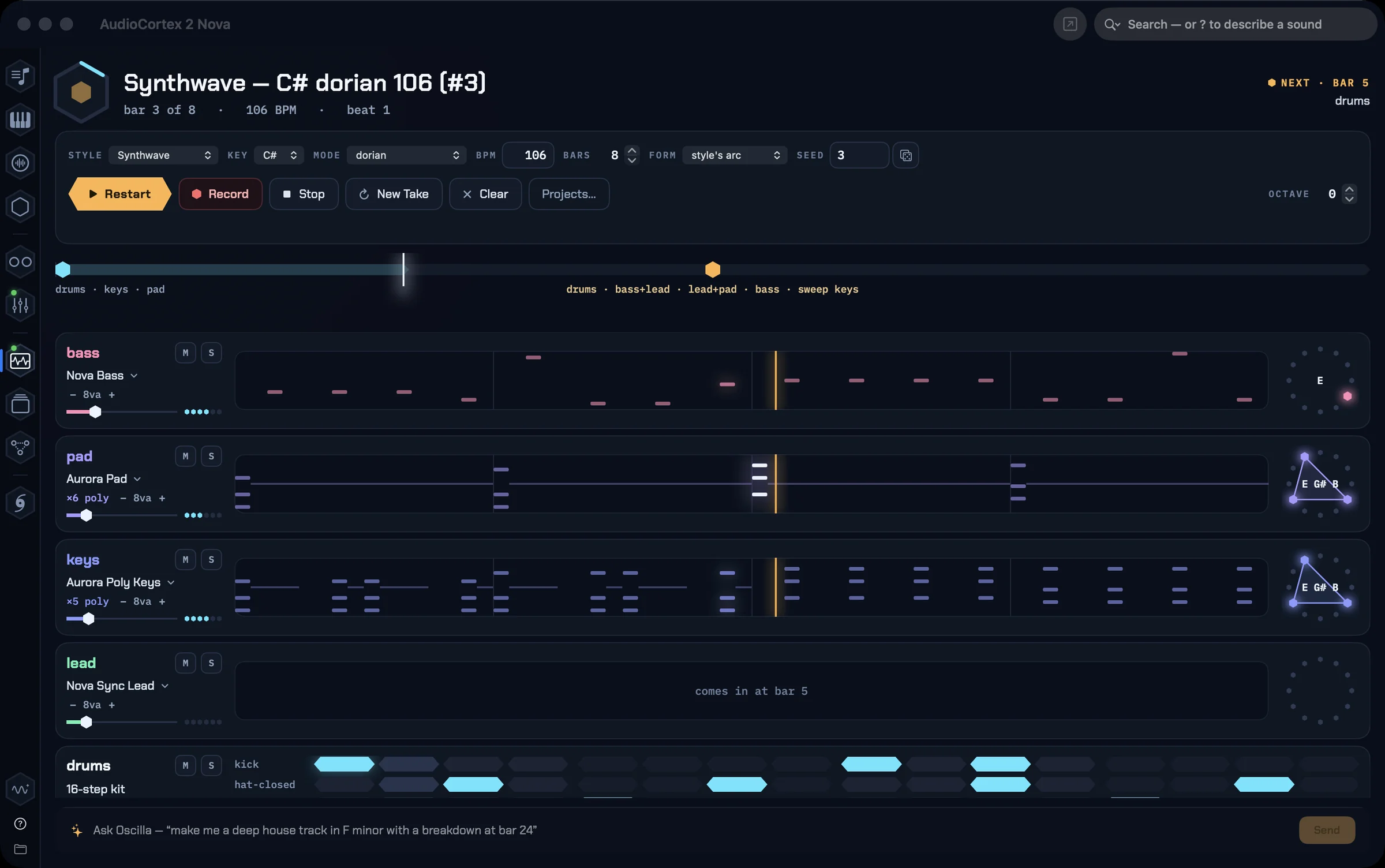Click the pad chord triangle E G# B
This screenshot has width=1385, height=868.
pos(1320,484)
